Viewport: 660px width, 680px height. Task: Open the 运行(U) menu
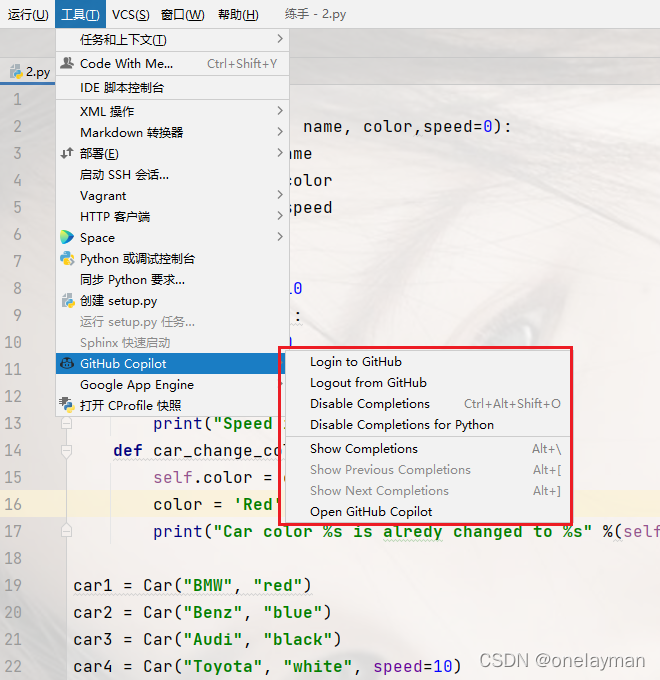(x=28, y=14)
